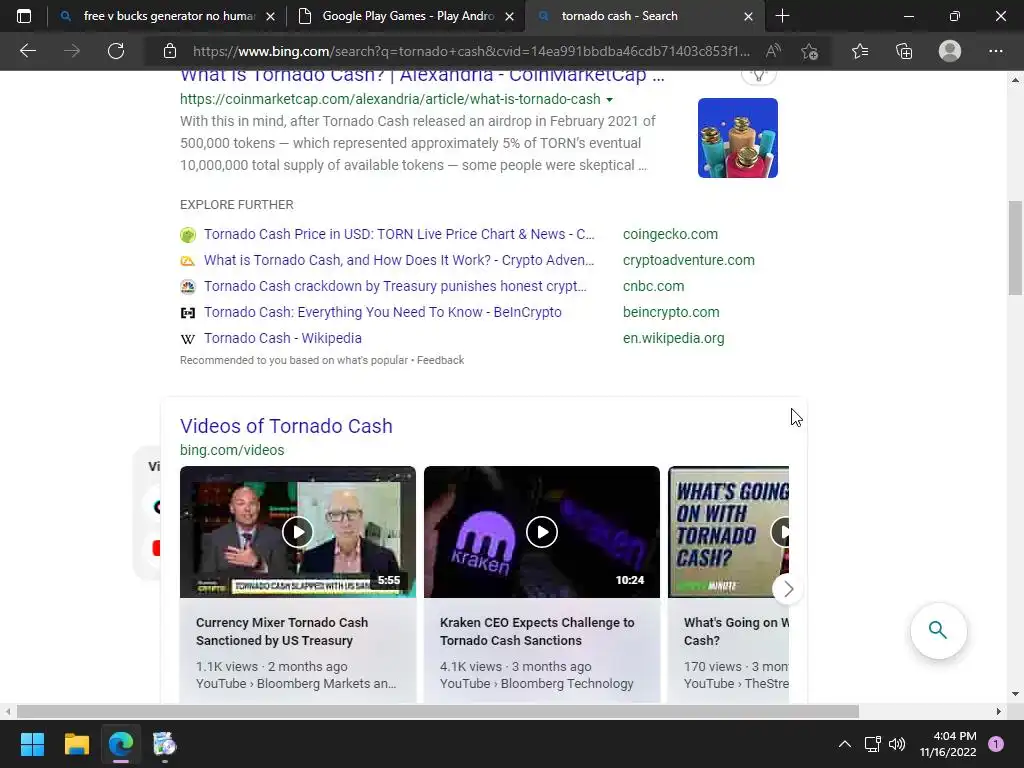The image size is (1024, 768).
Task: Open the clock showing 4:04 PM
Action: point(948,744)
